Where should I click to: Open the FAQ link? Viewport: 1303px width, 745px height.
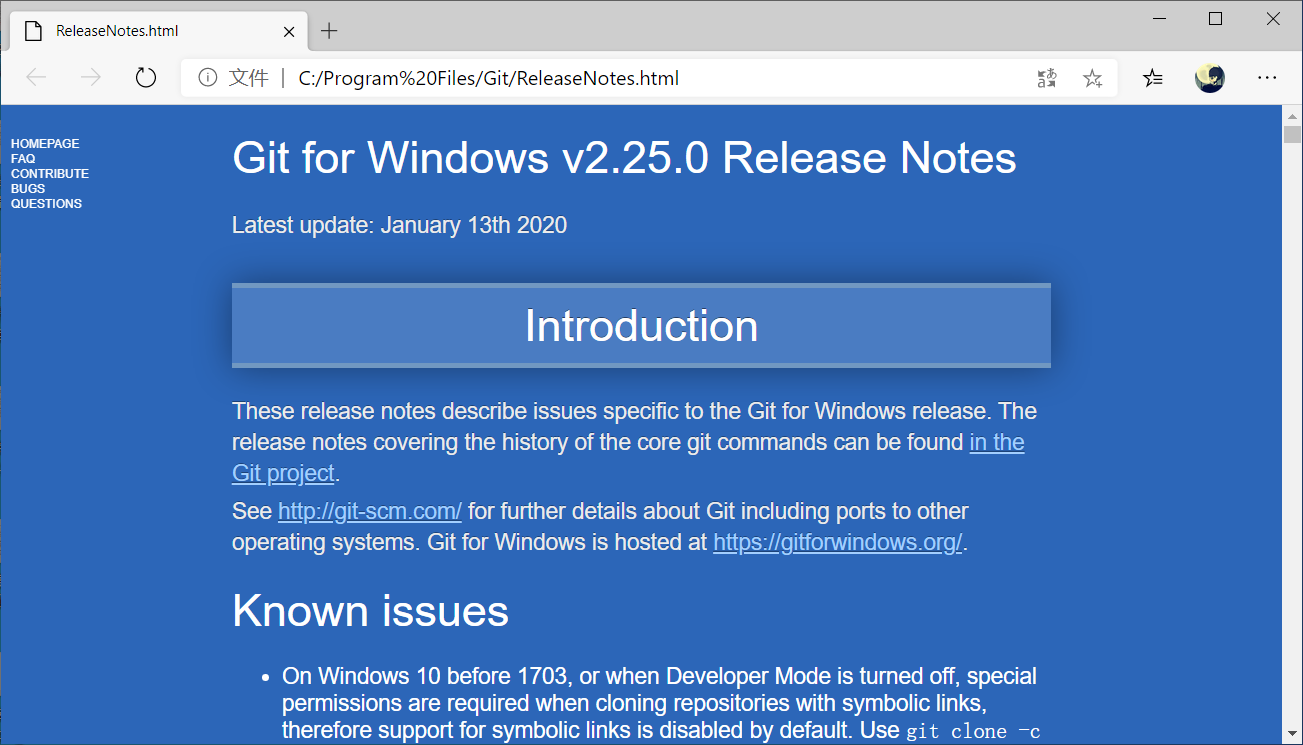22,158
